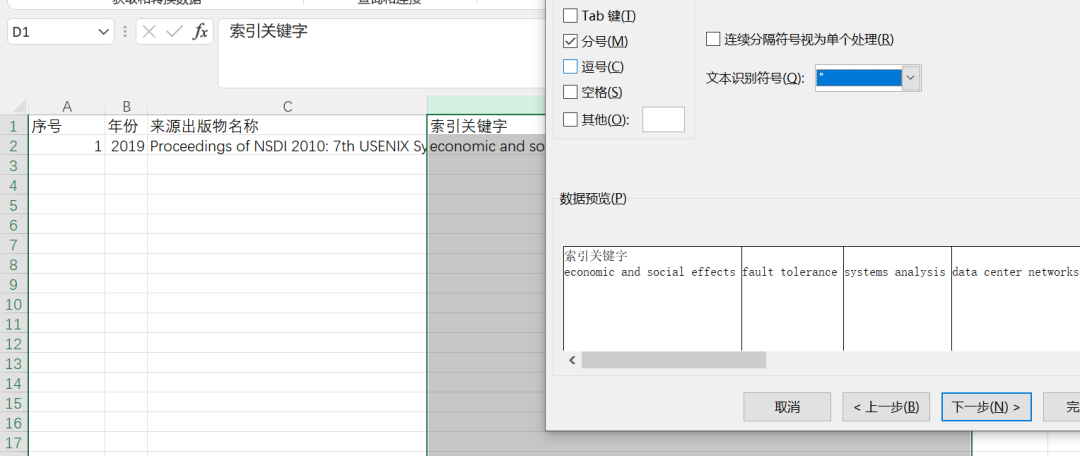Select cell containing 来源出版物名称
Viewport: 1080px width, 456px height.
(287, 126)
